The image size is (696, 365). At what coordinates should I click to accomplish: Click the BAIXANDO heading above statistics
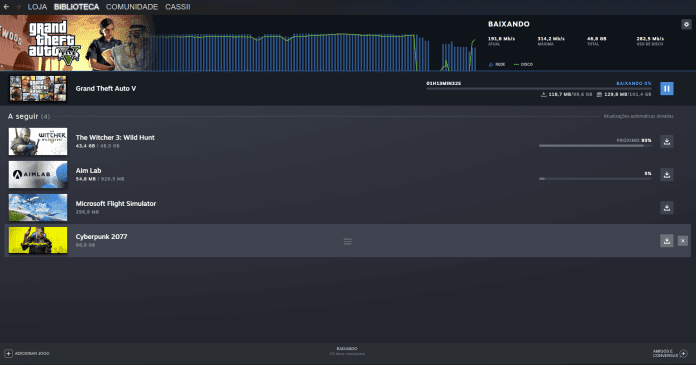[509, 24]
